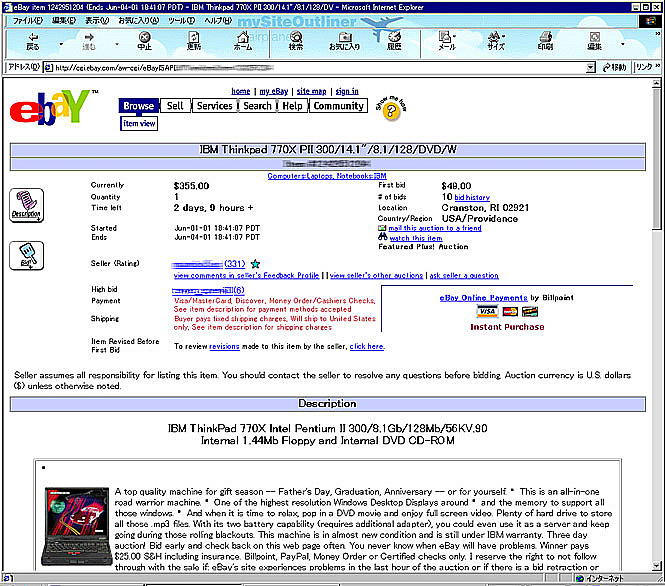This screenshot has width=665, height=586.
Task: Click the ThinkPad laptop thumbnail image
Action: 77,526
